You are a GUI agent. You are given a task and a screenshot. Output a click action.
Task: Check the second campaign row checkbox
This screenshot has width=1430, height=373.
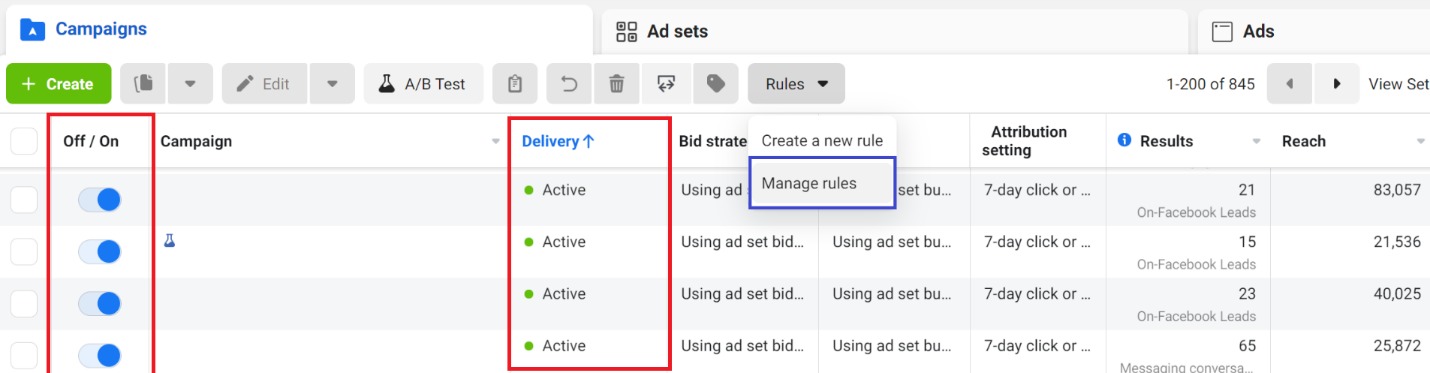point(24,252)
